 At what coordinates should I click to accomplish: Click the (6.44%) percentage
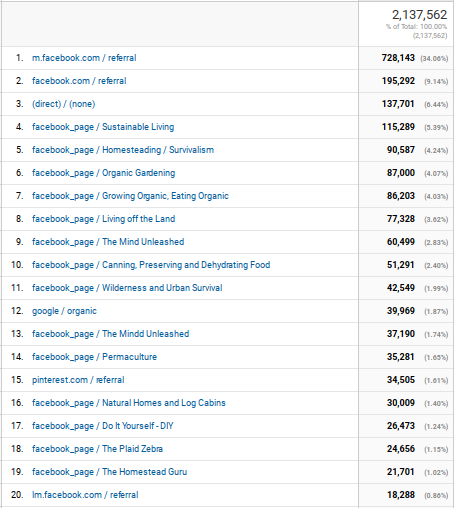[x=436, y=105]
